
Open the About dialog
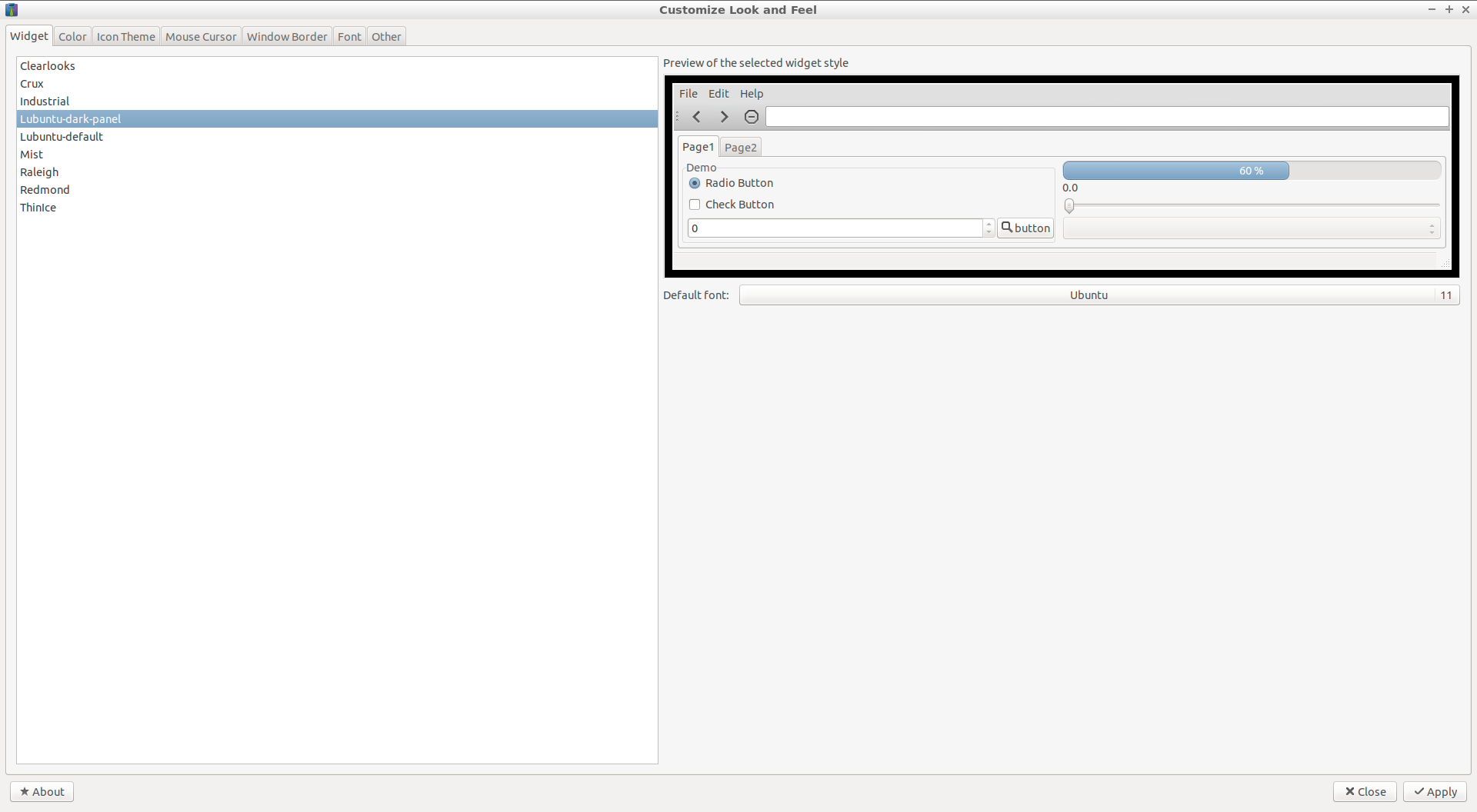(42, 792)
